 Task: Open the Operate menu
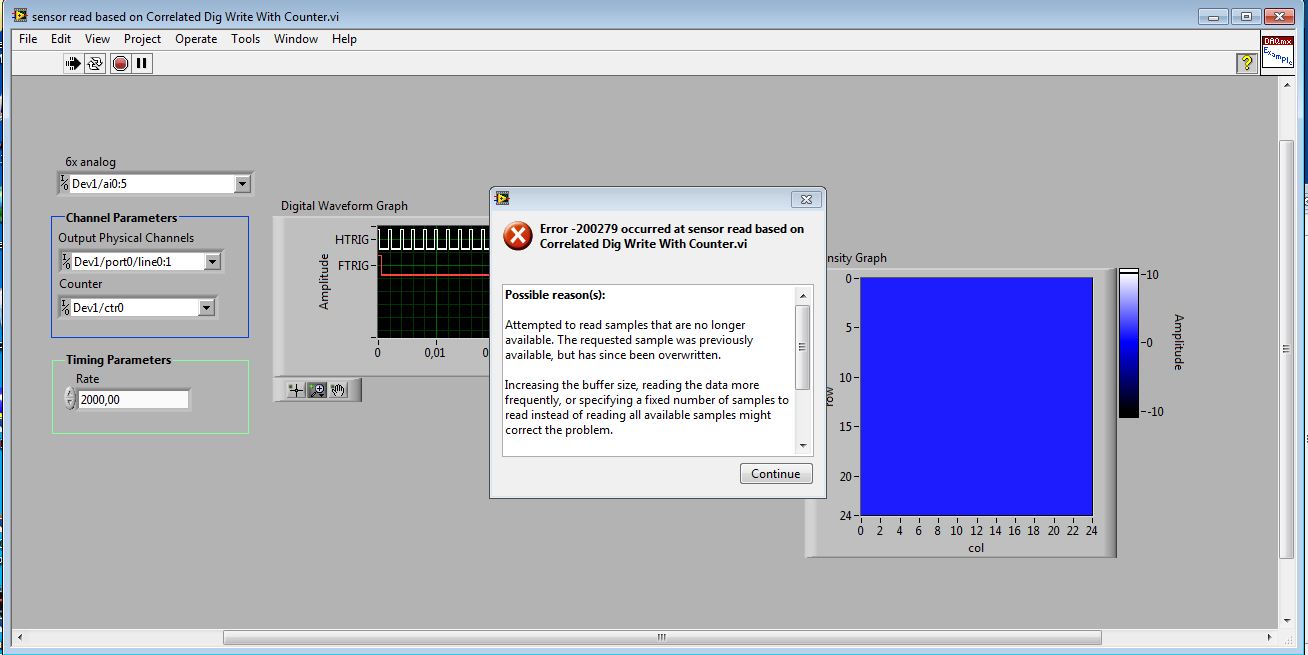(x=196, y=39)
